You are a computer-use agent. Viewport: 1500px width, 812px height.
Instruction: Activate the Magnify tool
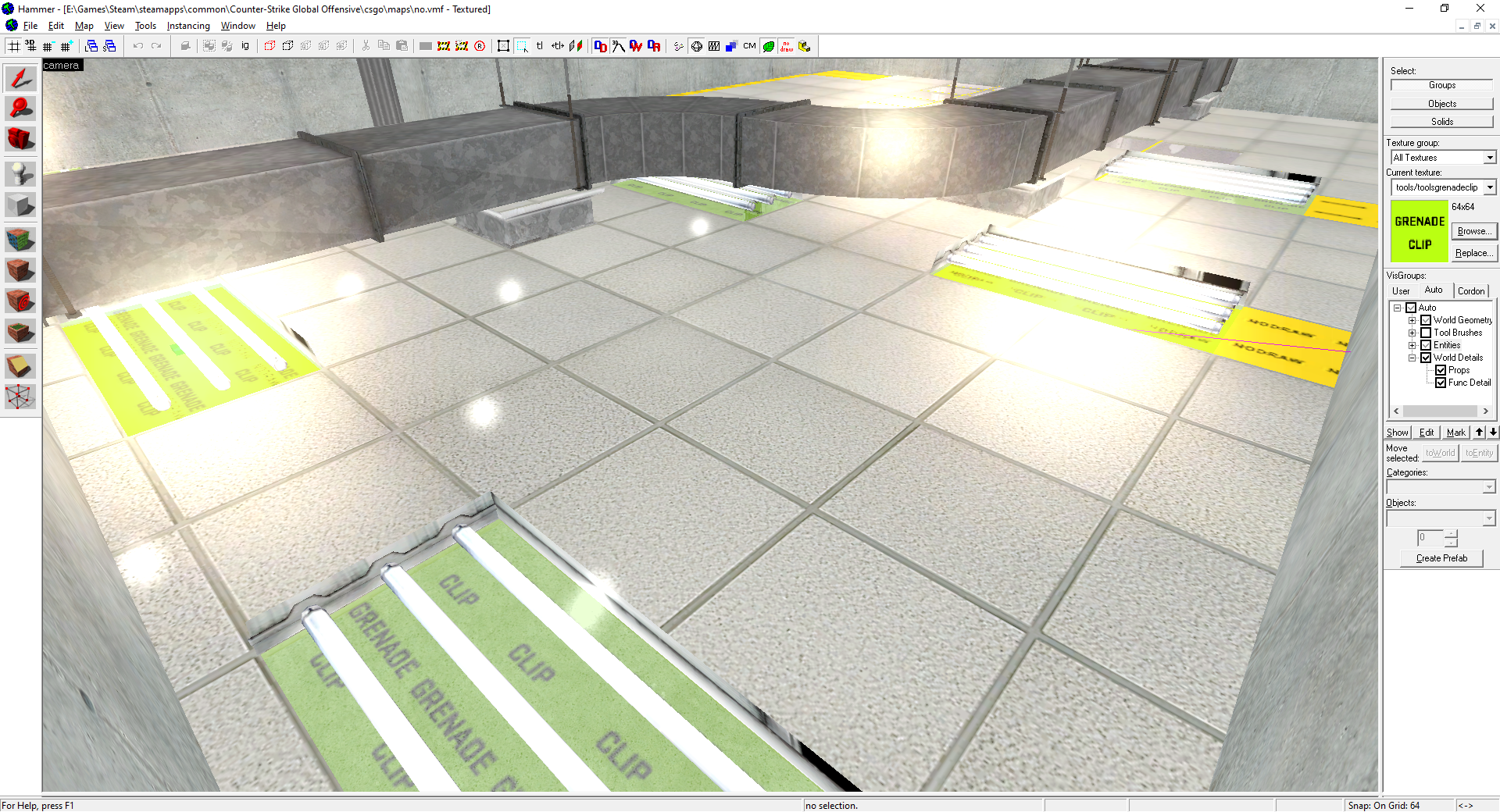[20, 108]
